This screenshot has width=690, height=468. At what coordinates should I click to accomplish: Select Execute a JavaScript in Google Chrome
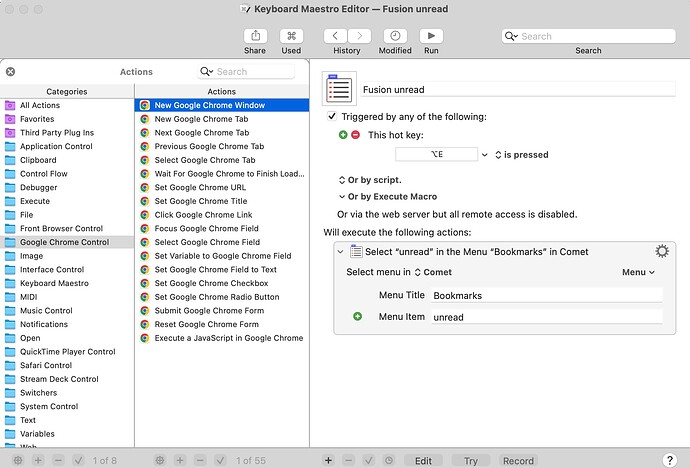coord(222,338)
